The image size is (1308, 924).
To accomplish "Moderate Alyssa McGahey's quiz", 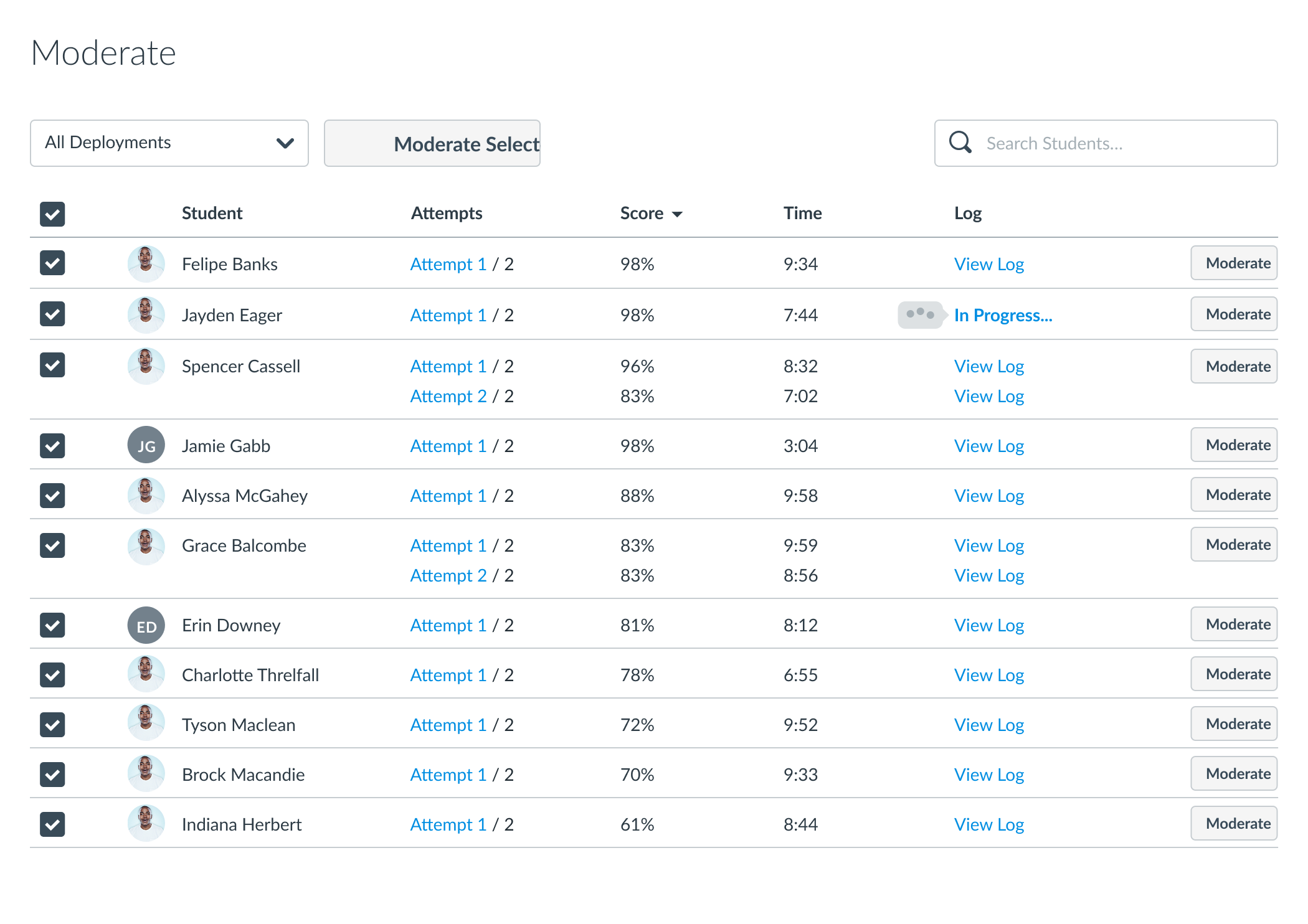I will pyautogui.click(x=1233, y=495).
